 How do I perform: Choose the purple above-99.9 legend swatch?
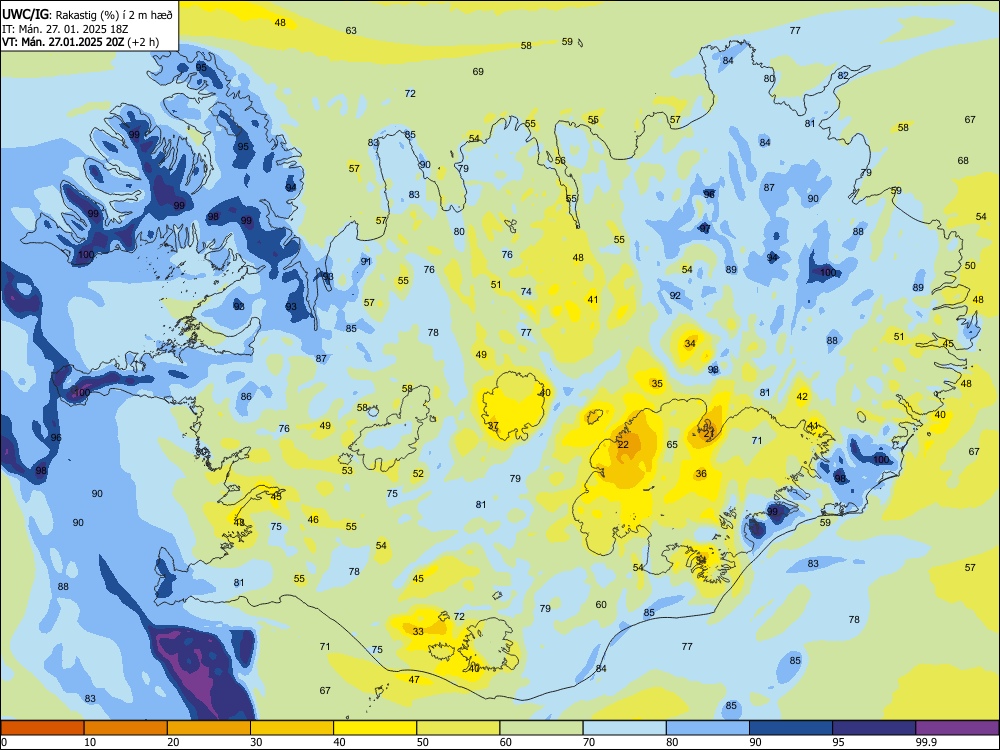pyautogui.click(x=957, y=728)
